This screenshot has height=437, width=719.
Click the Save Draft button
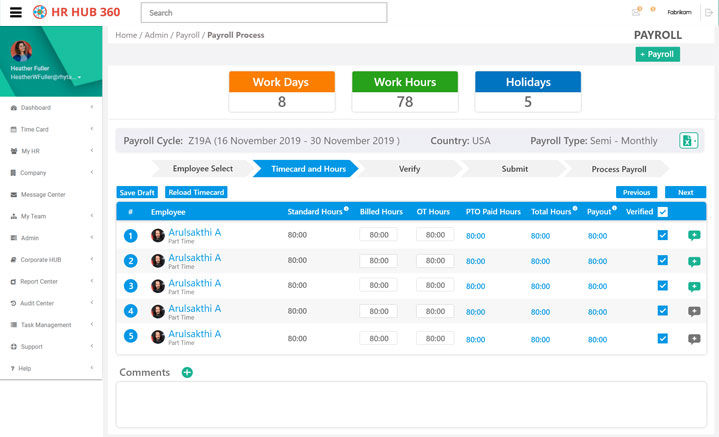[x=137, y=193]
